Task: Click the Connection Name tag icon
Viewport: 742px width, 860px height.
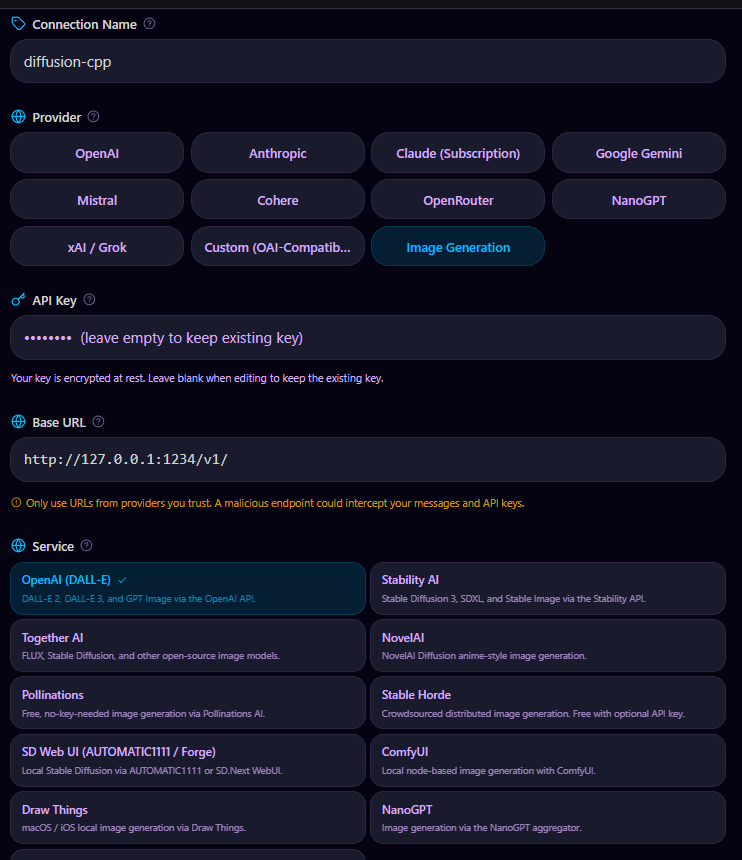Action: coord(18,24)
